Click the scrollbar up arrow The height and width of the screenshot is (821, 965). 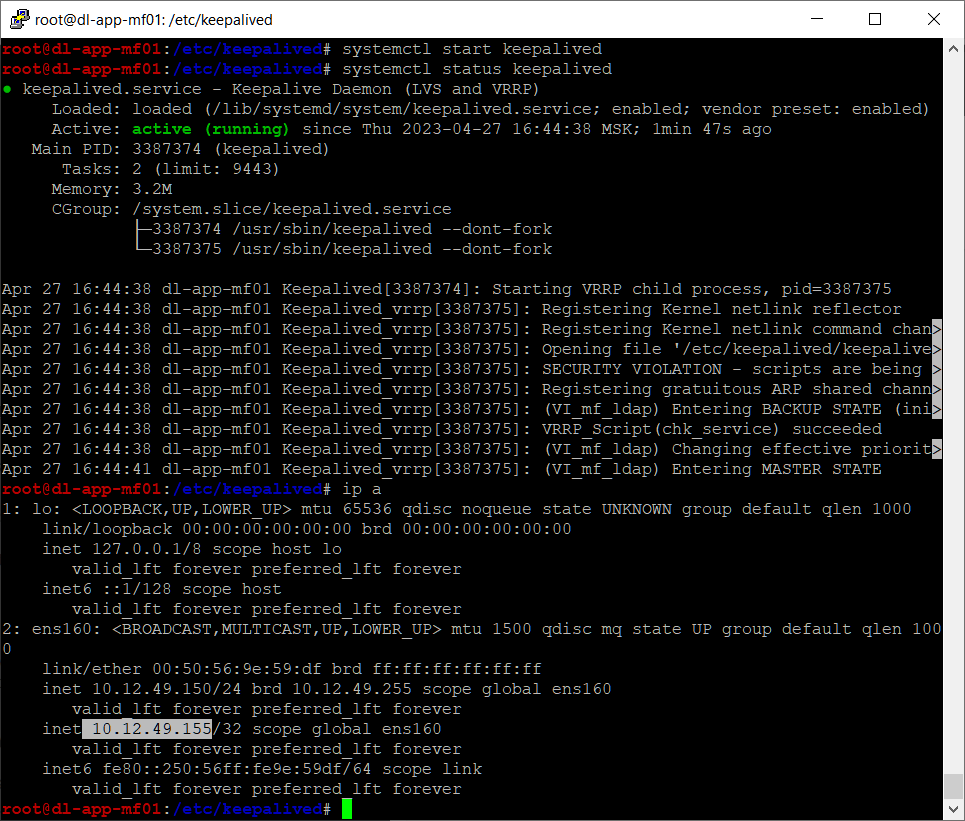click(x=953, y=48)
